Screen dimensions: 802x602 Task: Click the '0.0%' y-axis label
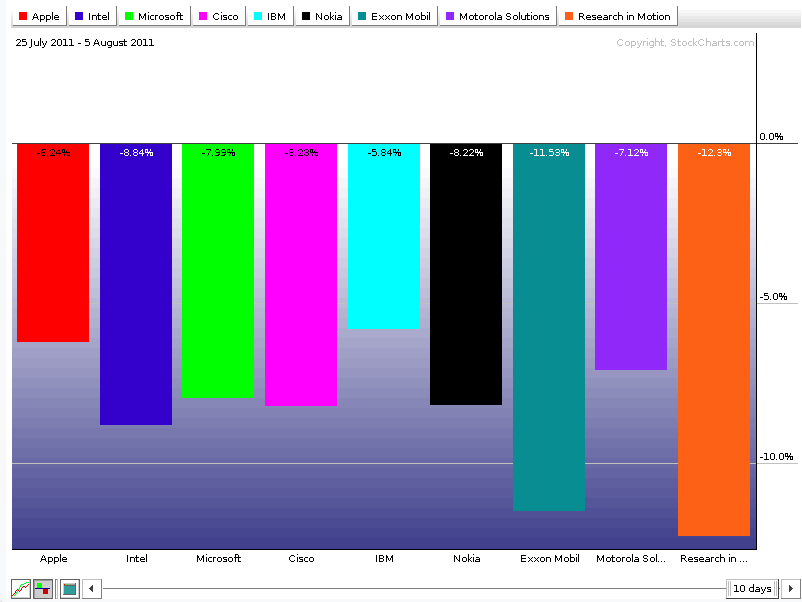pos(771,137)
